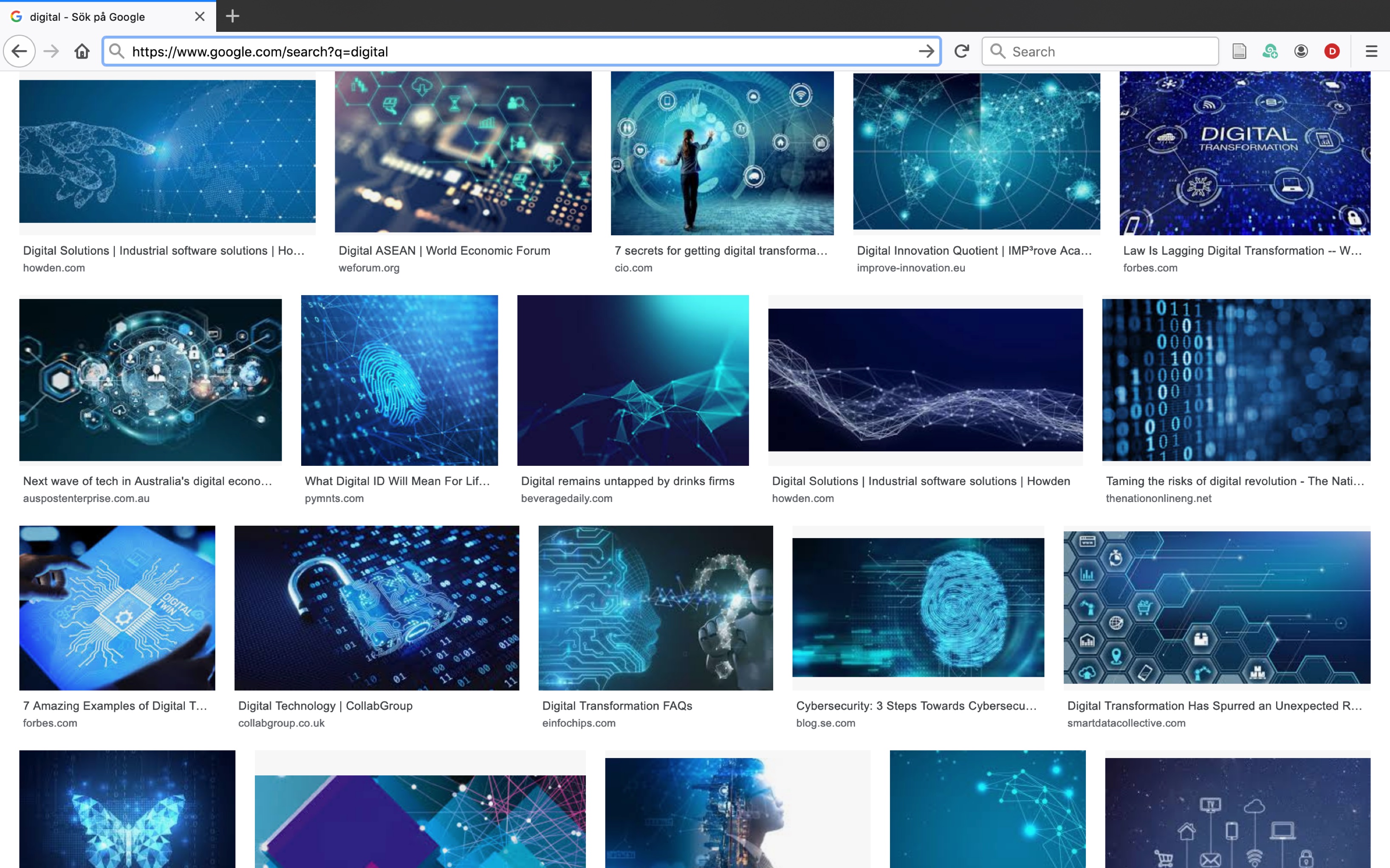The height and width of the screenshot is (868, 1390).
Task: Open a new tab with the plus button
Action: pyautogui.click(x=232, y=16)
